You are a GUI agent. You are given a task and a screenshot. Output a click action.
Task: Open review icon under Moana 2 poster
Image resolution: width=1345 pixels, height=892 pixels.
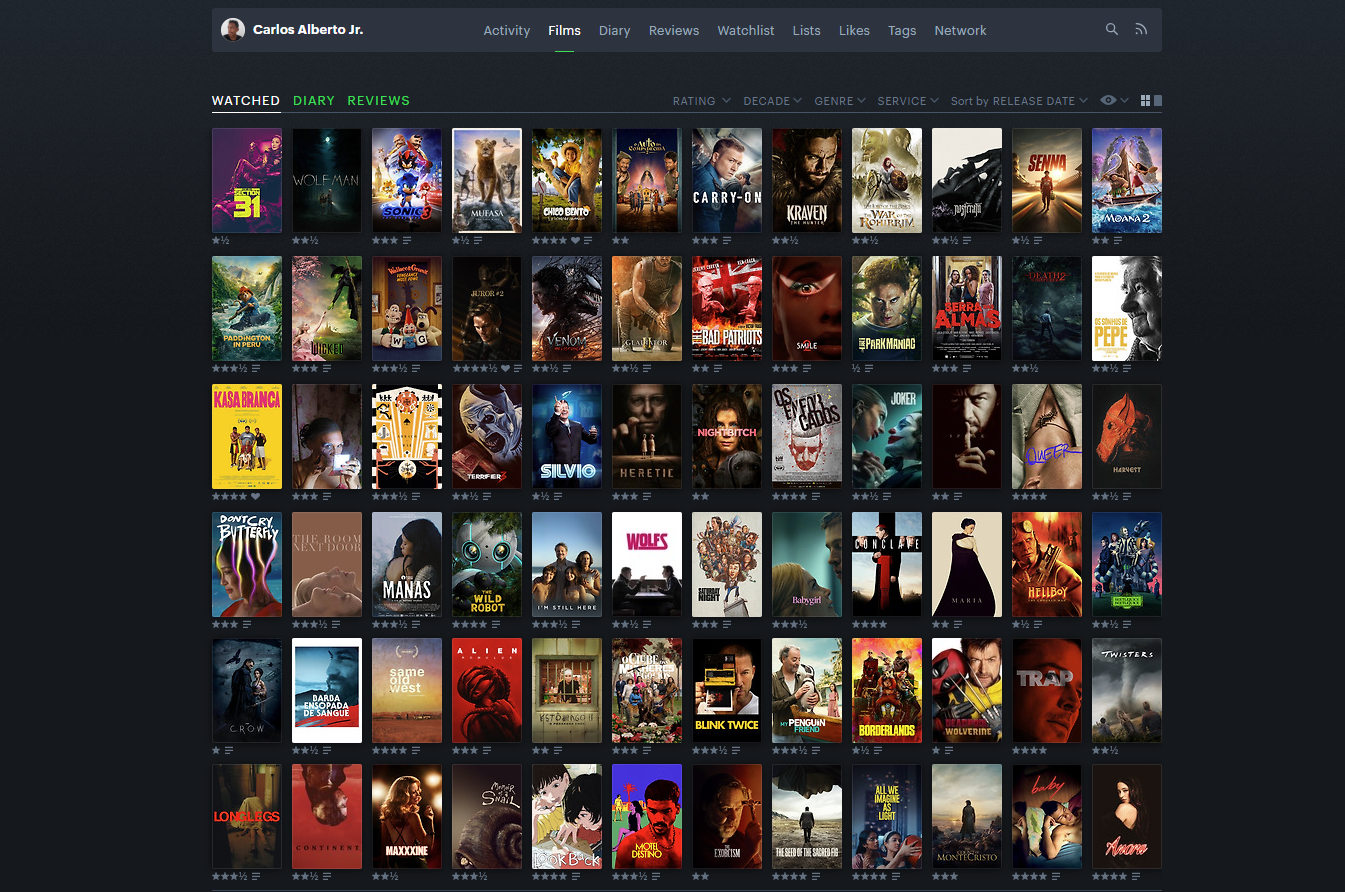point(1118,240)
